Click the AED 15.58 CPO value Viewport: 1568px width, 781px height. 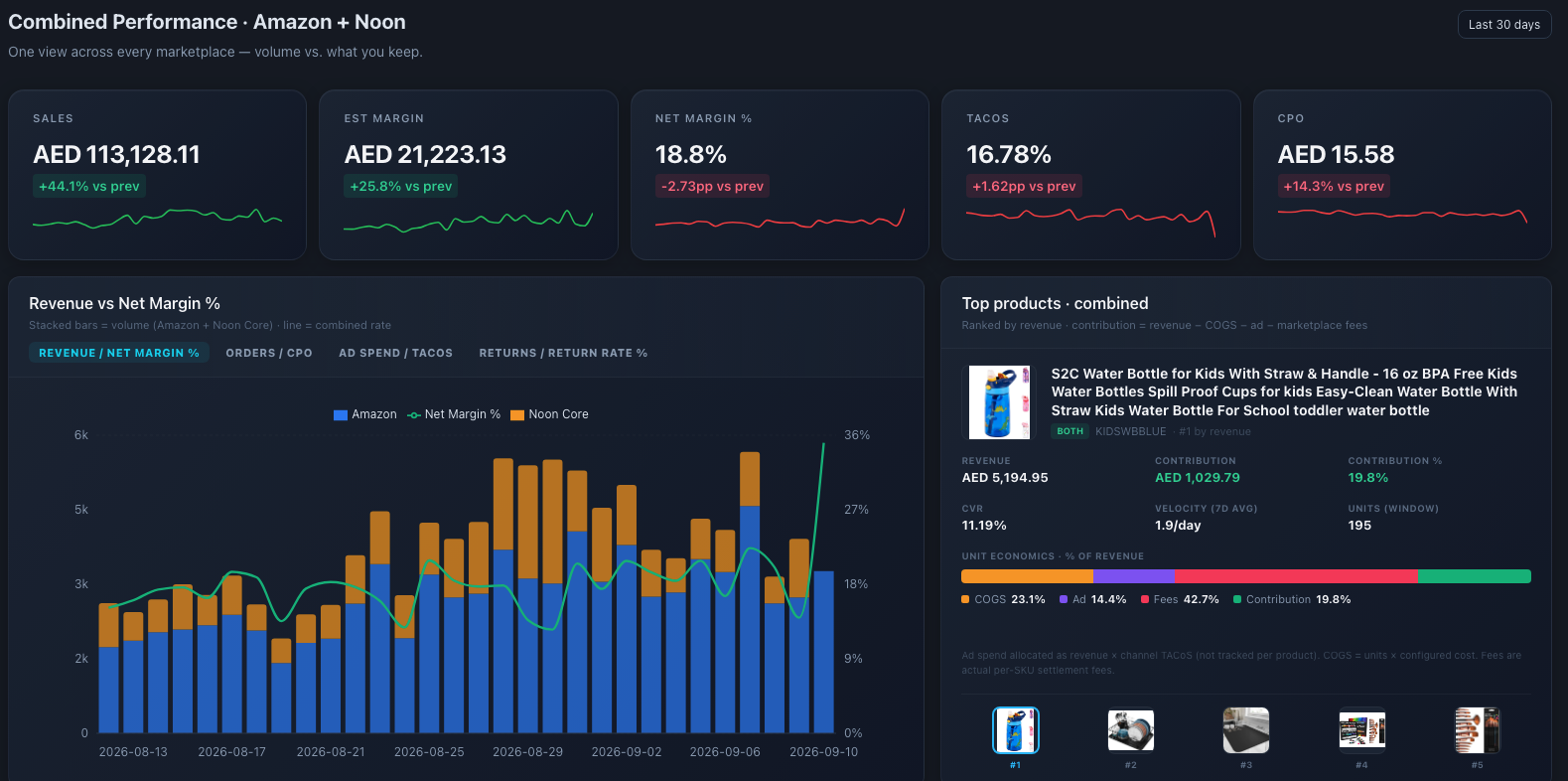point(1336,154)
